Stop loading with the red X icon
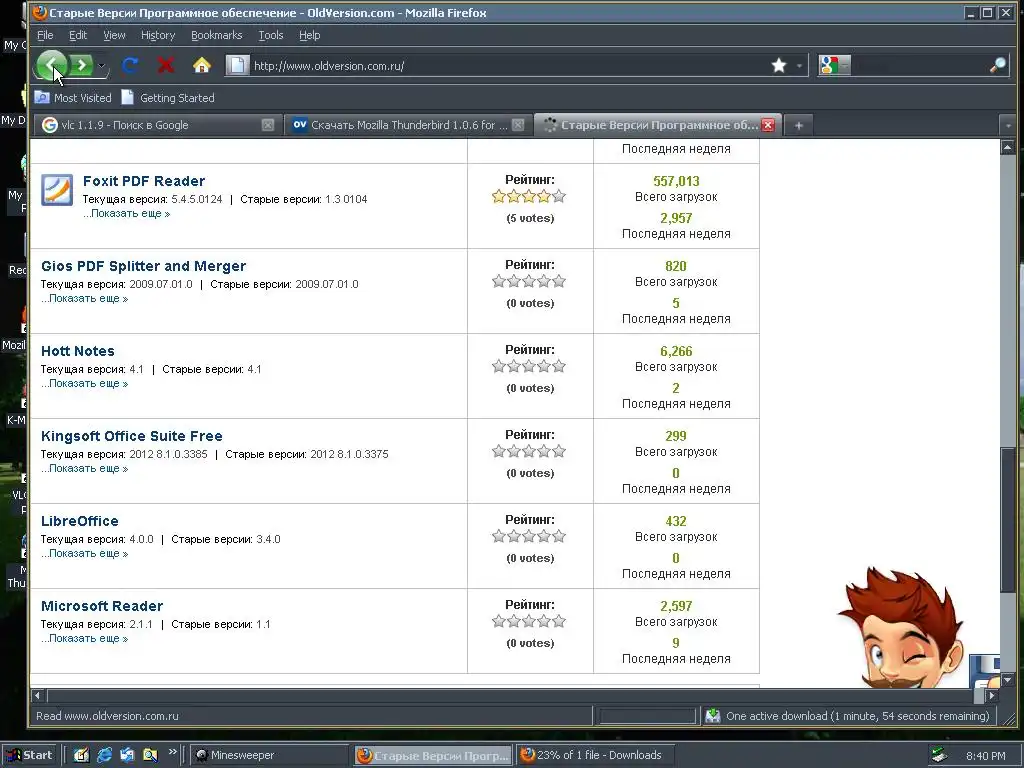The width and height of the screenshot is (1024, 768). [166, 65]
